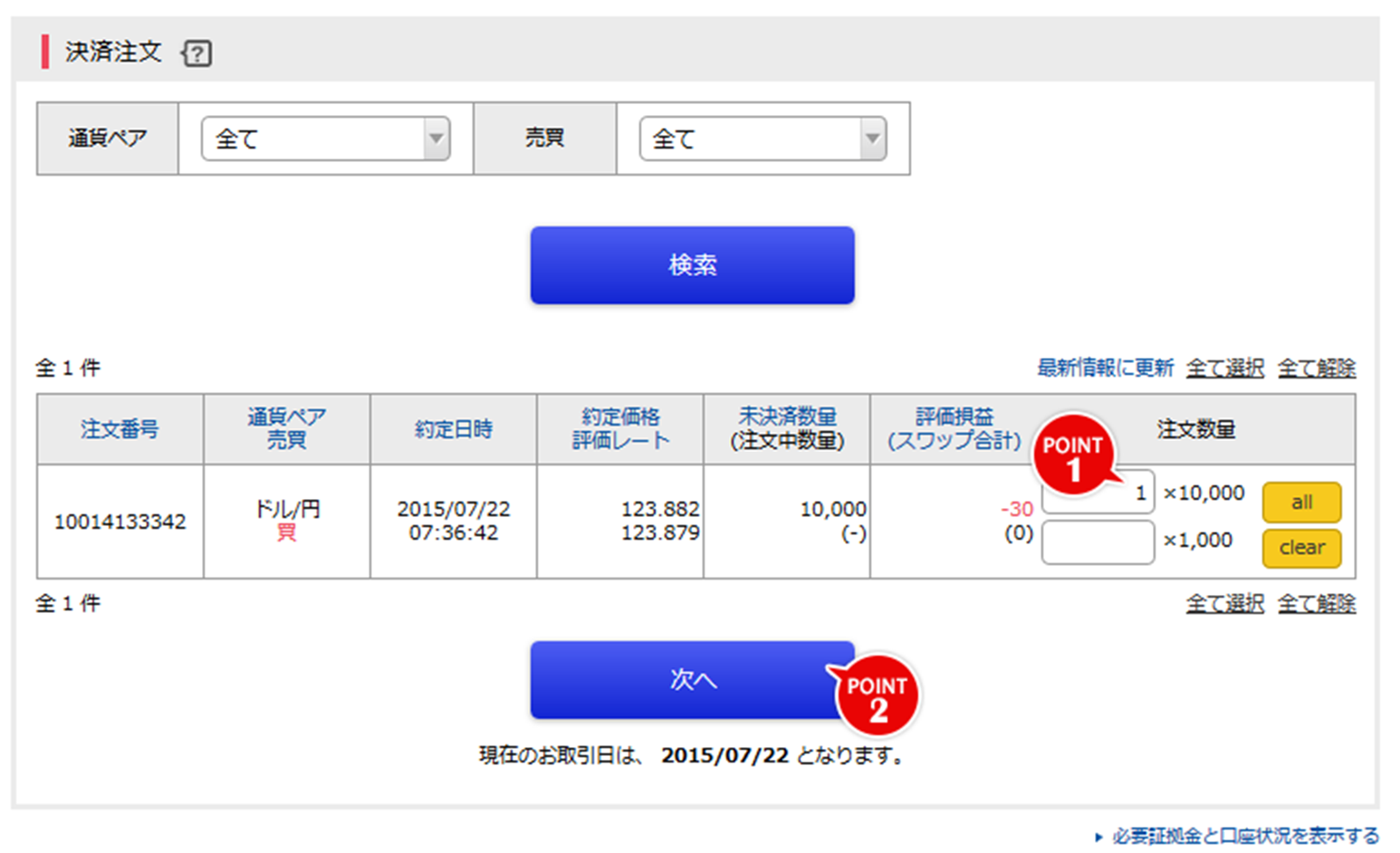
Task: Click the empty ×1,000 quantity input field
Action: (x=1098, y=542)
